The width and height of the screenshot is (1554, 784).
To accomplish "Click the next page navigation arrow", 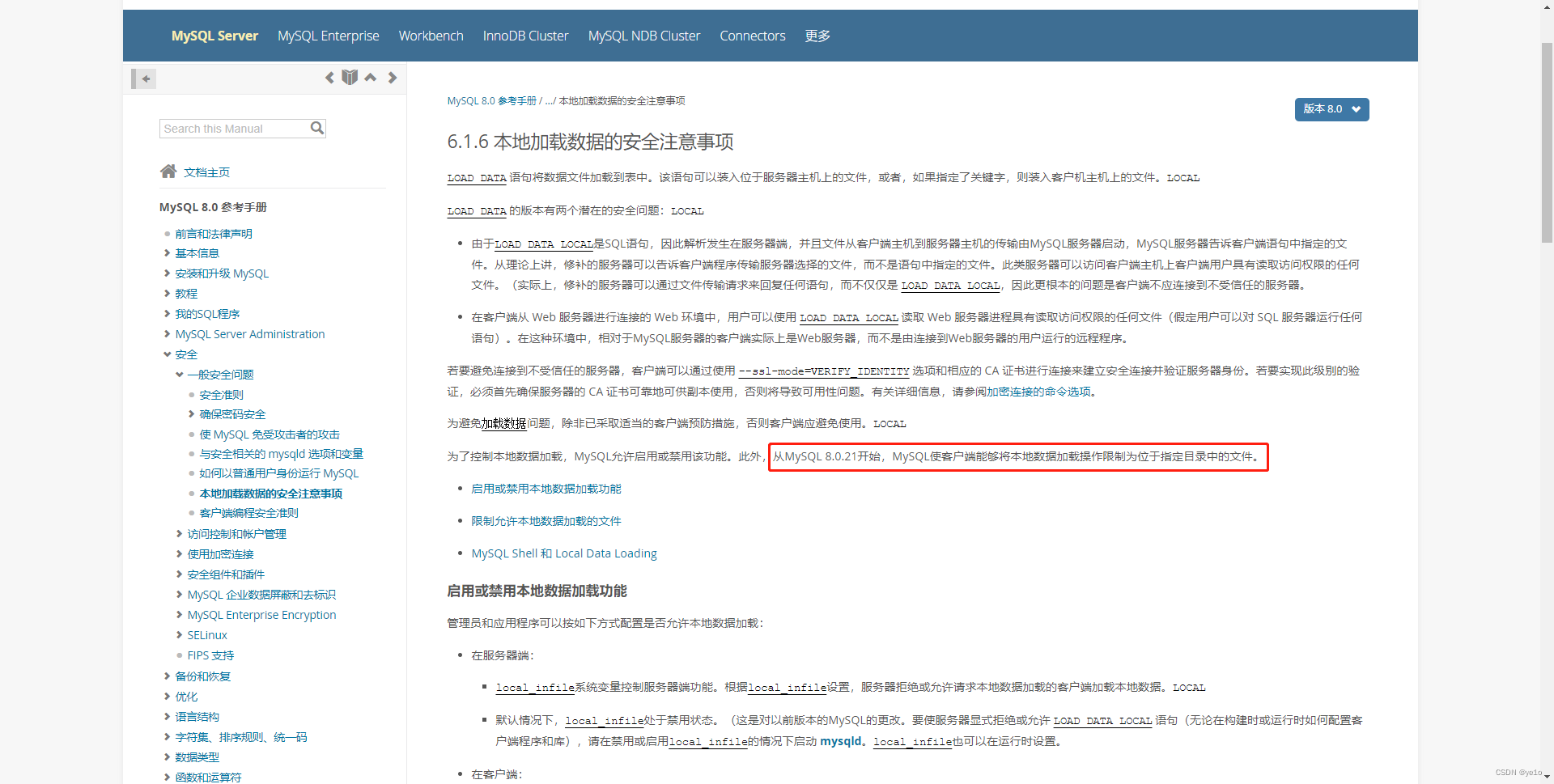I will click(x=392, y=77).
